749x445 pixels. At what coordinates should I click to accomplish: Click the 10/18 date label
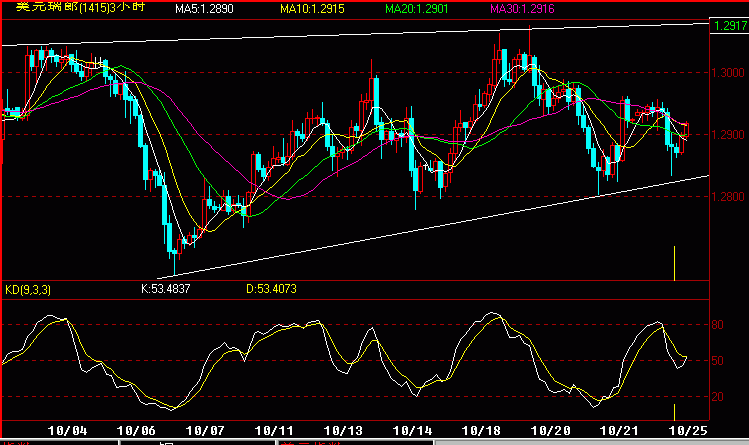point(481,431)
